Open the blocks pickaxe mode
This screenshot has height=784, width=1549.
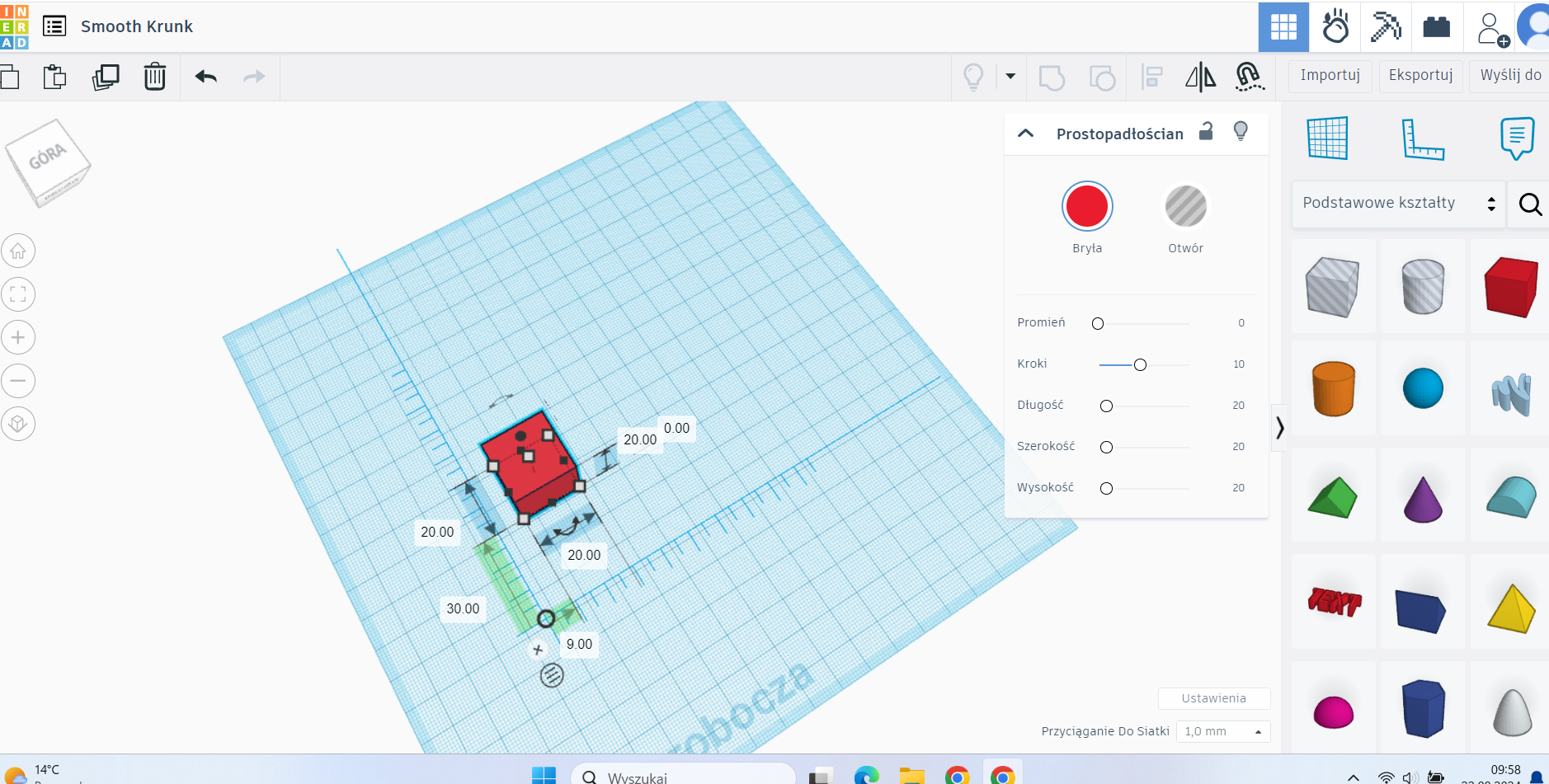[1386, 27]
